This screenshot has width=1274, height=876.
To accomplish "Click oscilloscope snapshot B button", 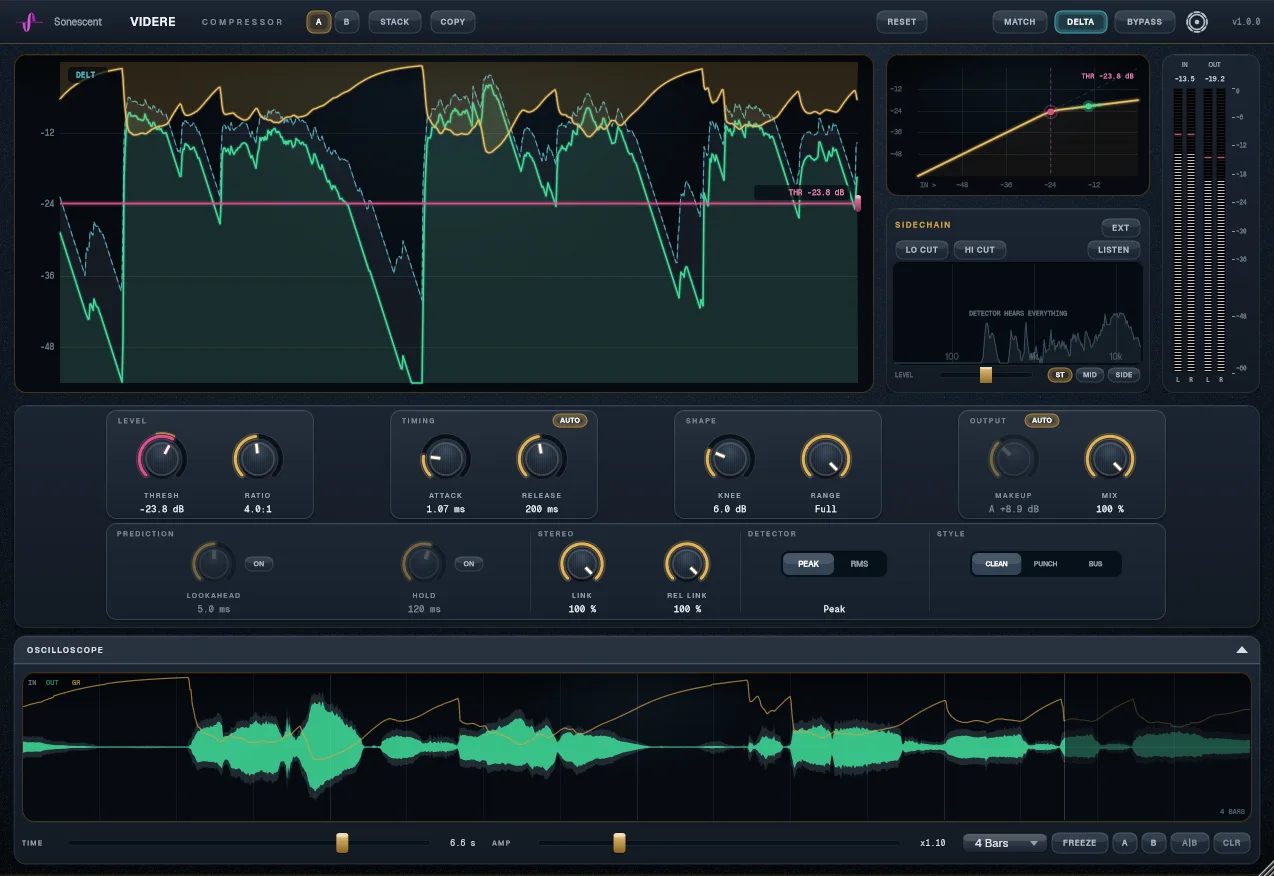I will click(1153, 843).
